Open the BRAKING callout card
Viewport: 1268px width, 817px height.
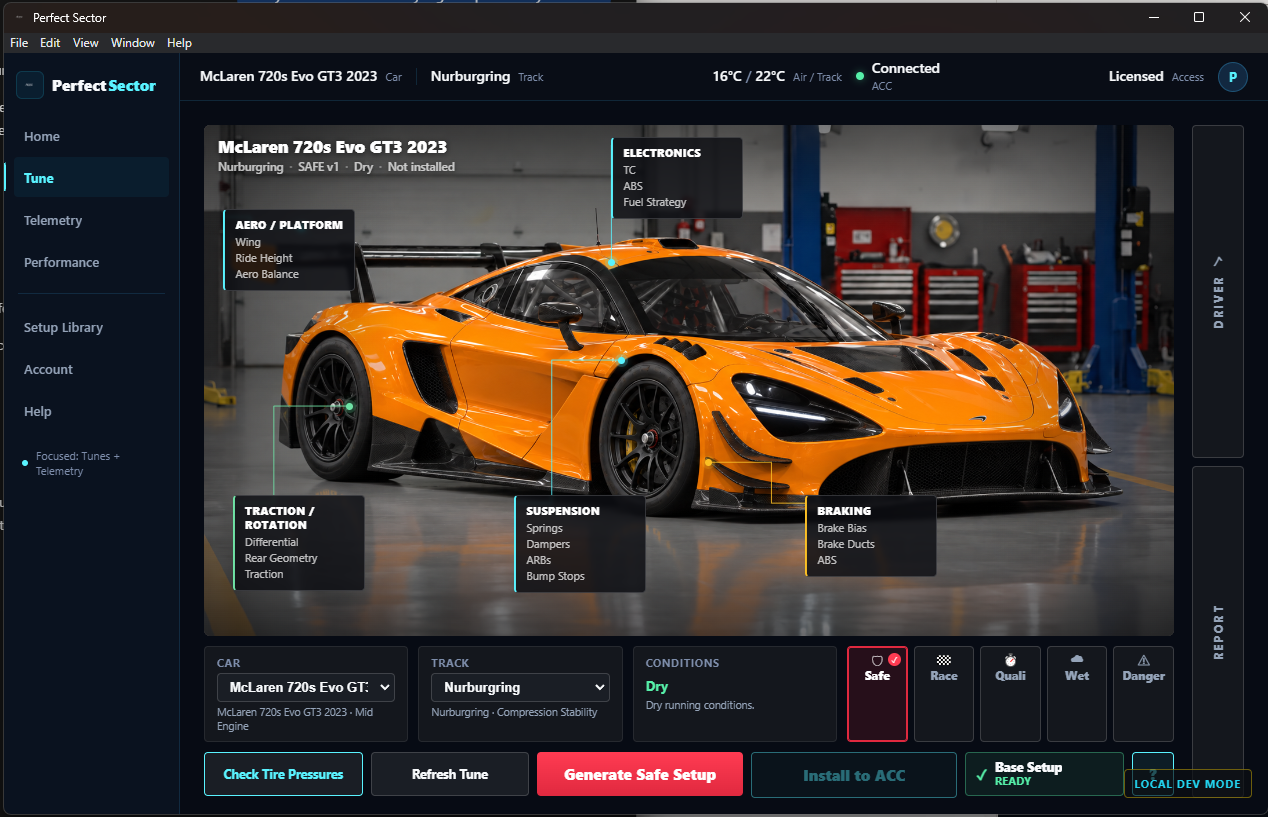pyautogui.click(x=871, y=536)
